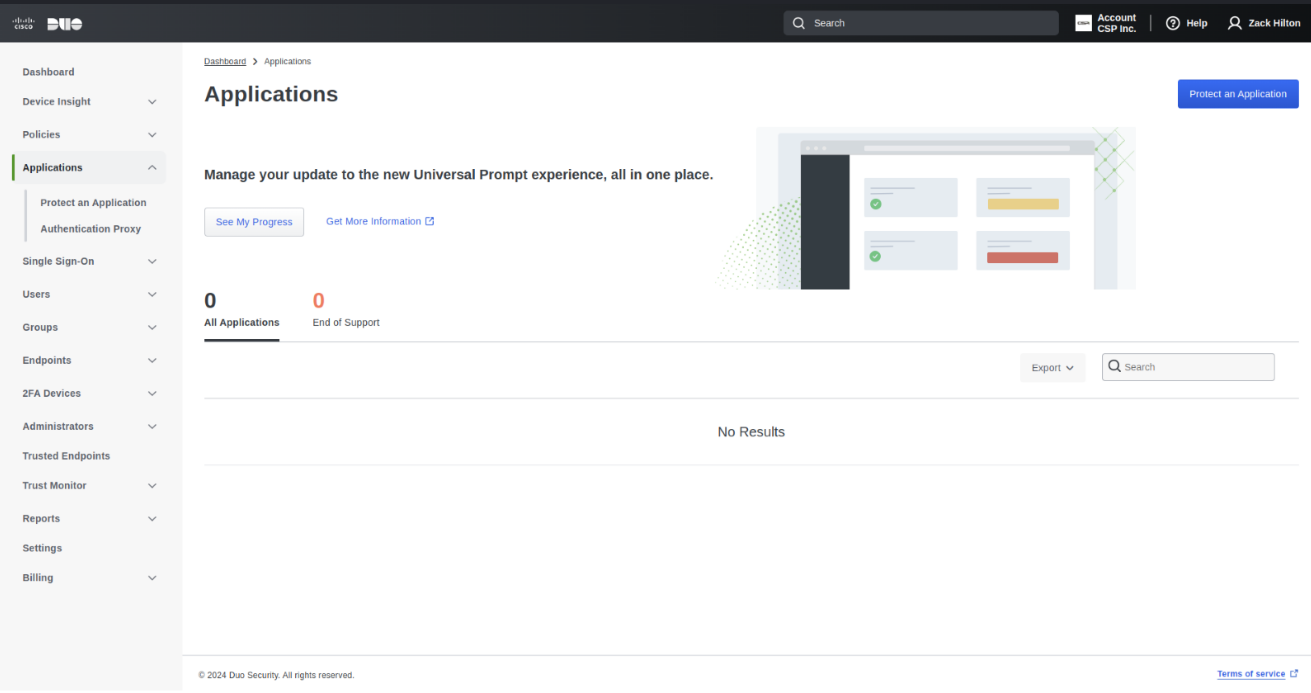This screenshot has width=1311, height=693.
Task: Open Groups menu item
Action: 40,328
